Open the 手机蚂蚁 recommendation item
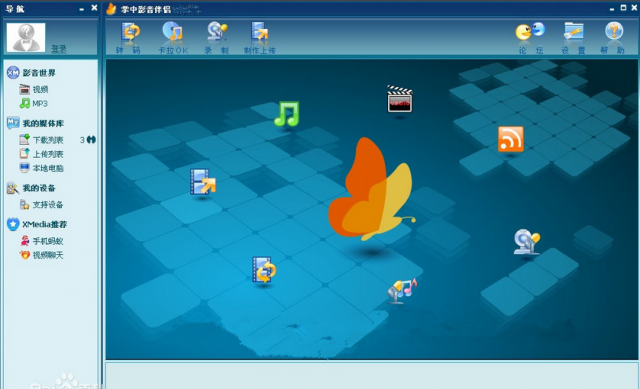This screenshot has height=389, width=640. pyautogui.click(x=48, y=241)
